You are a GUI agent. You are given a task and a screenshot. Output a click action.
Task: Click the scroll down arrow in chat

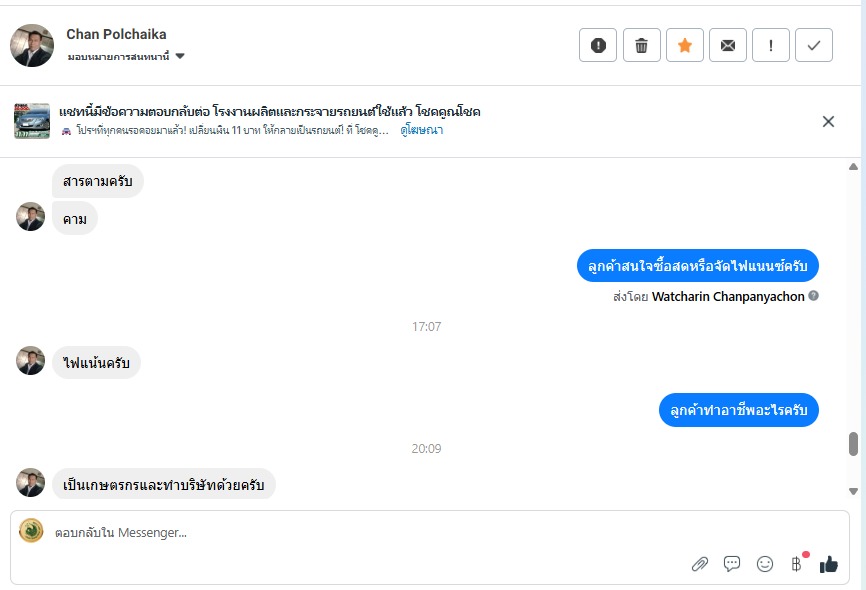click(853, 491)
